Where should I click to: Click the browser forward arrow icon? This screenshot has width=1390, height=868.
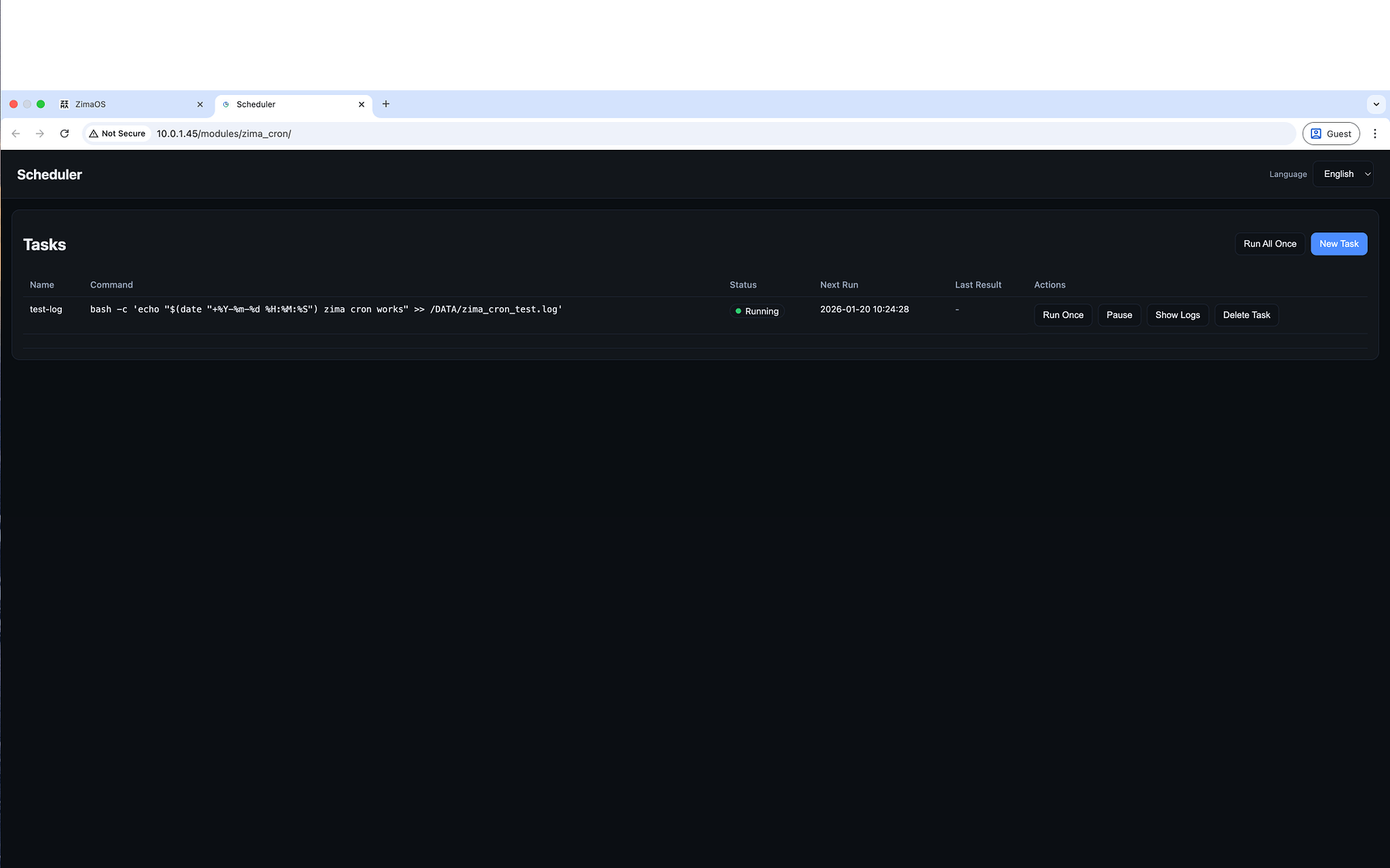click(40, 134)
